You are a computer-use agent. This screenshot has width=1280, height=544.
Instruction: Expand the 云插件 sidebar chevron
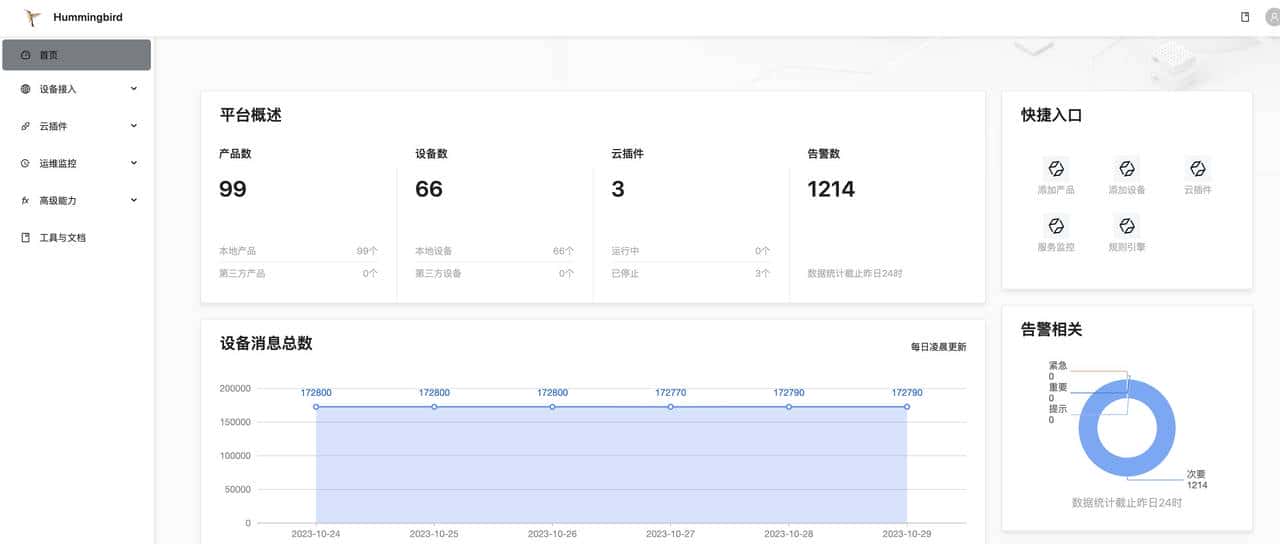pyautogui.click(x=134, y=126)
